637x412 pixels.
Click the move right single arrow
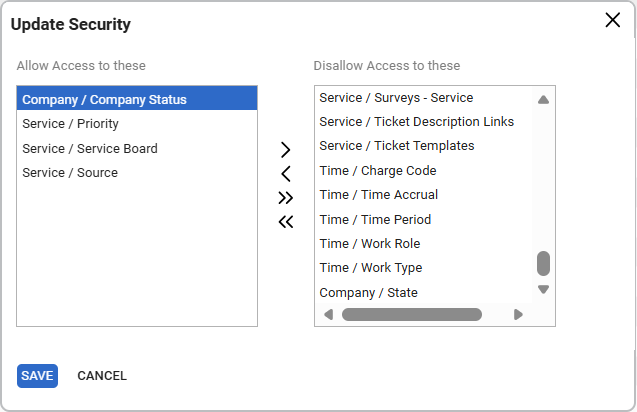(x=286, y=150)
